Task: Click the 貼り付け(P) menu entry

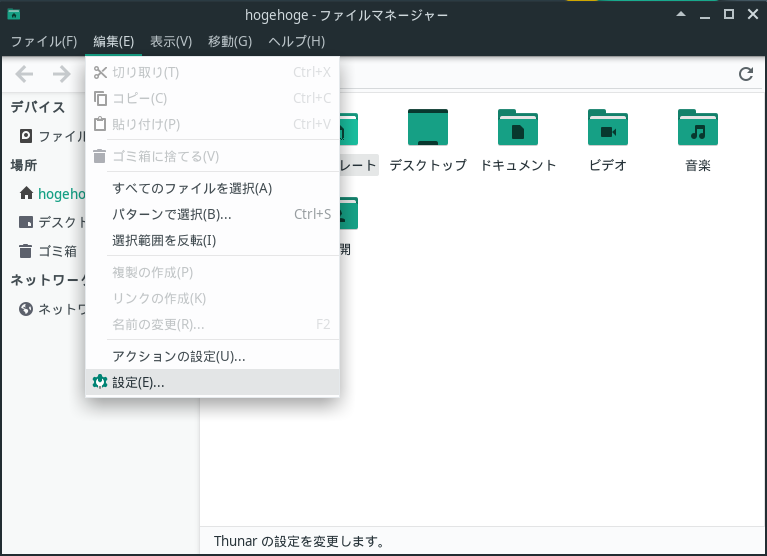Action: tap(212, 124)
